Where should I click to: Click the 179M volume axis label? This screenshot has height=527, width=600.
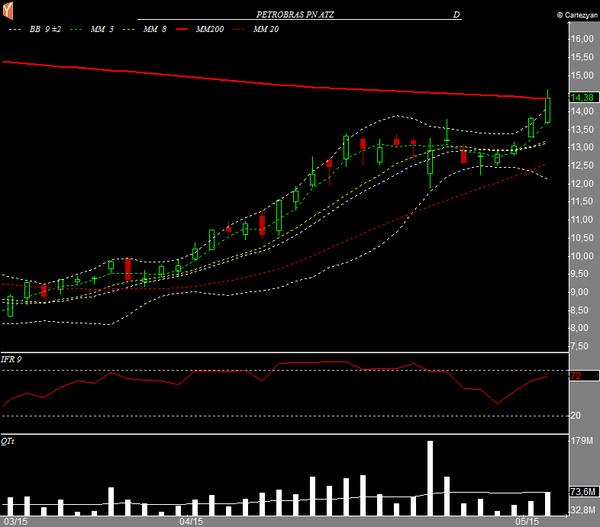click(581, 439)
